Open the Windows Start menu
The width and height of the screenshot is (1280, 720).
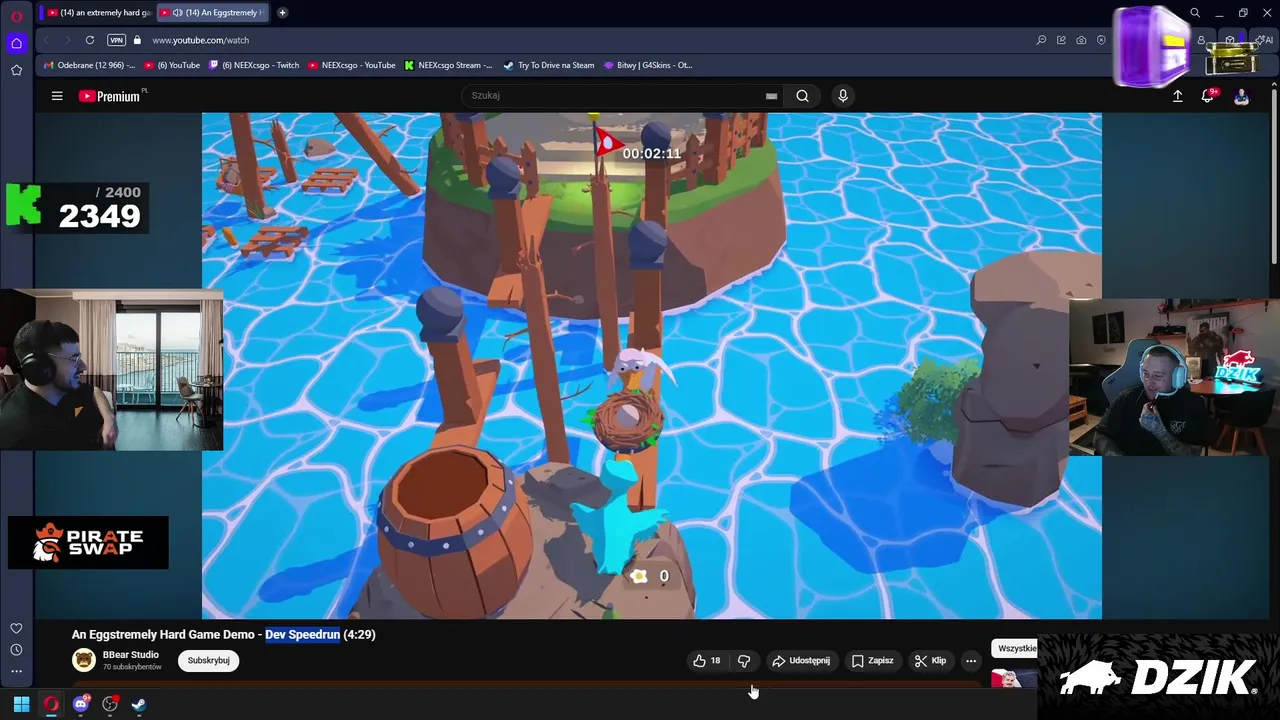point(21,705)
